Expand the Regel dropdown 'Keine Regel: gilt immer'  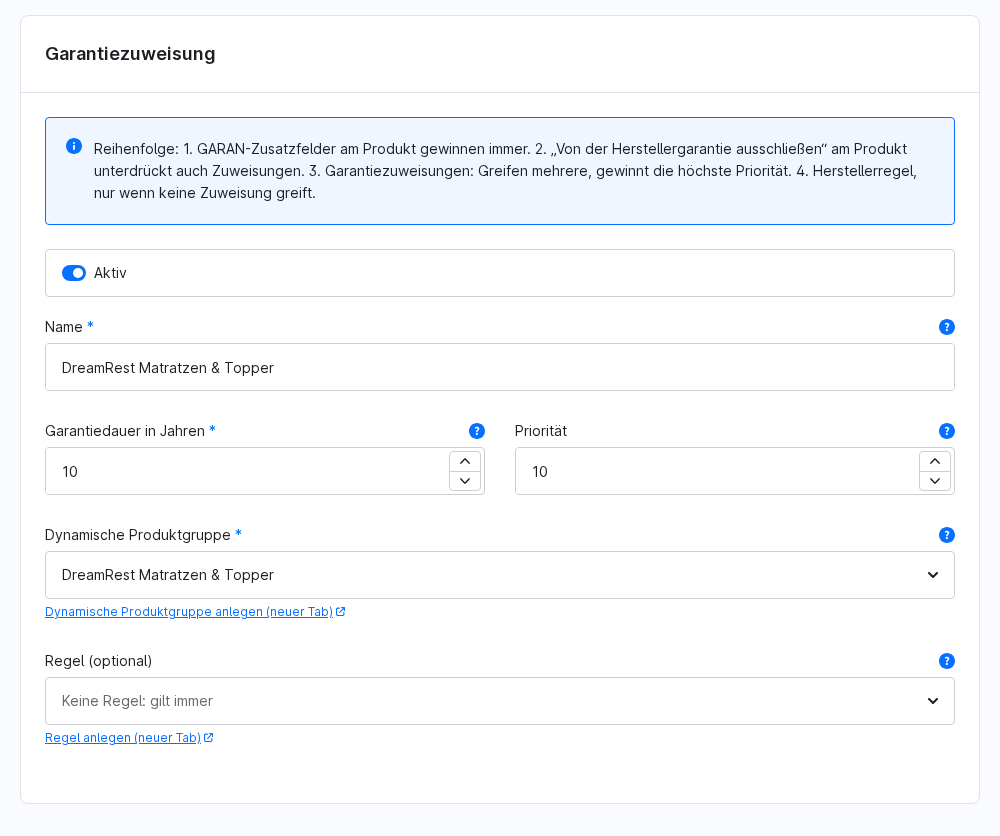pos(500,701)
